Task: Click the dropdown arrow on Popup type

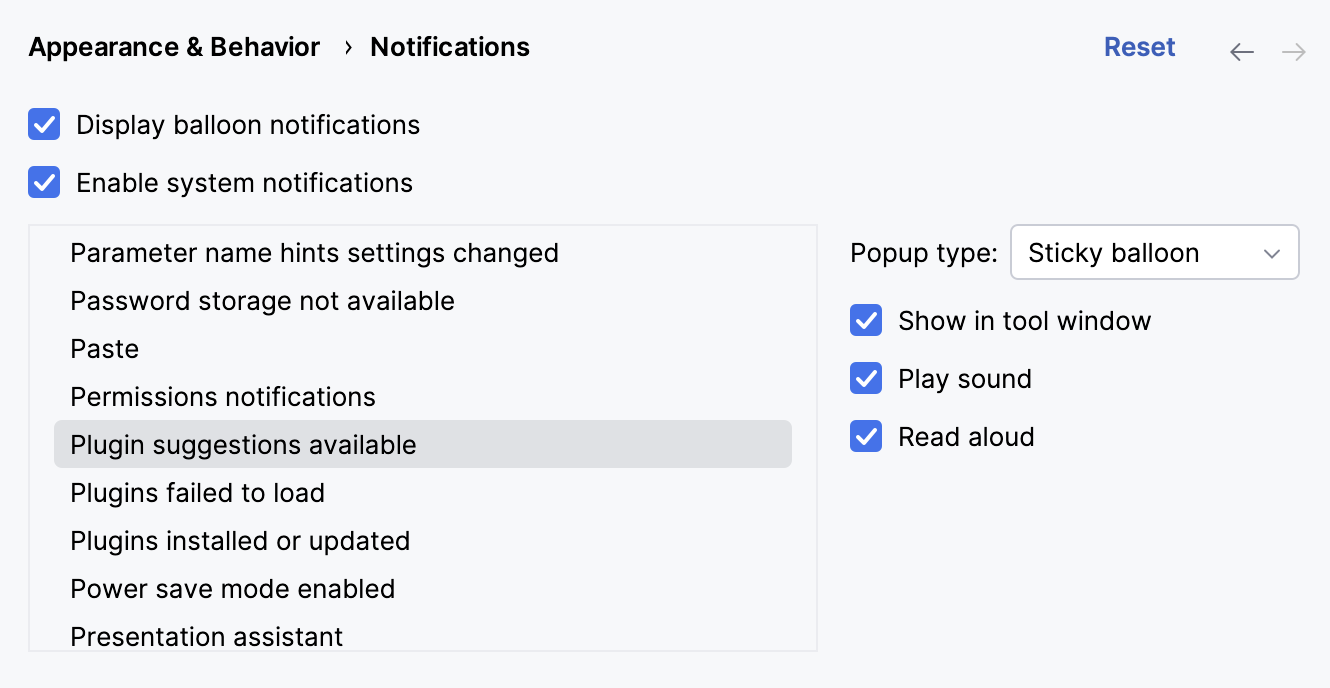Action: [x=1271, y=252]
